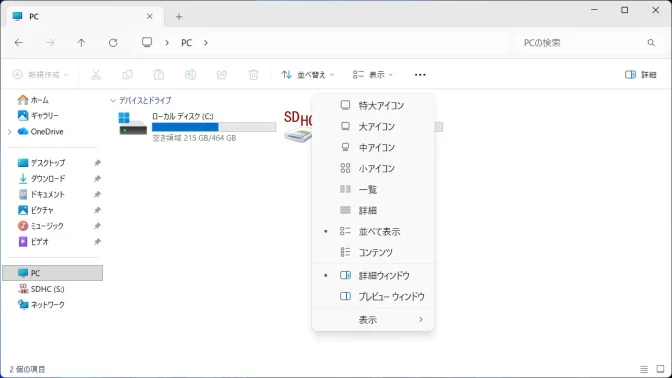Select SDHC (S:) in sidebar
The height and width of the screenshot is (378, 672).
coord(41,289)
